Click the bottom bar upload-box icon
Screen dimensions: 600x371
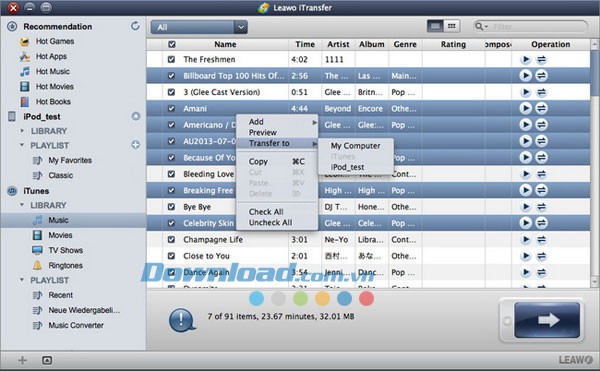point(47,360)
